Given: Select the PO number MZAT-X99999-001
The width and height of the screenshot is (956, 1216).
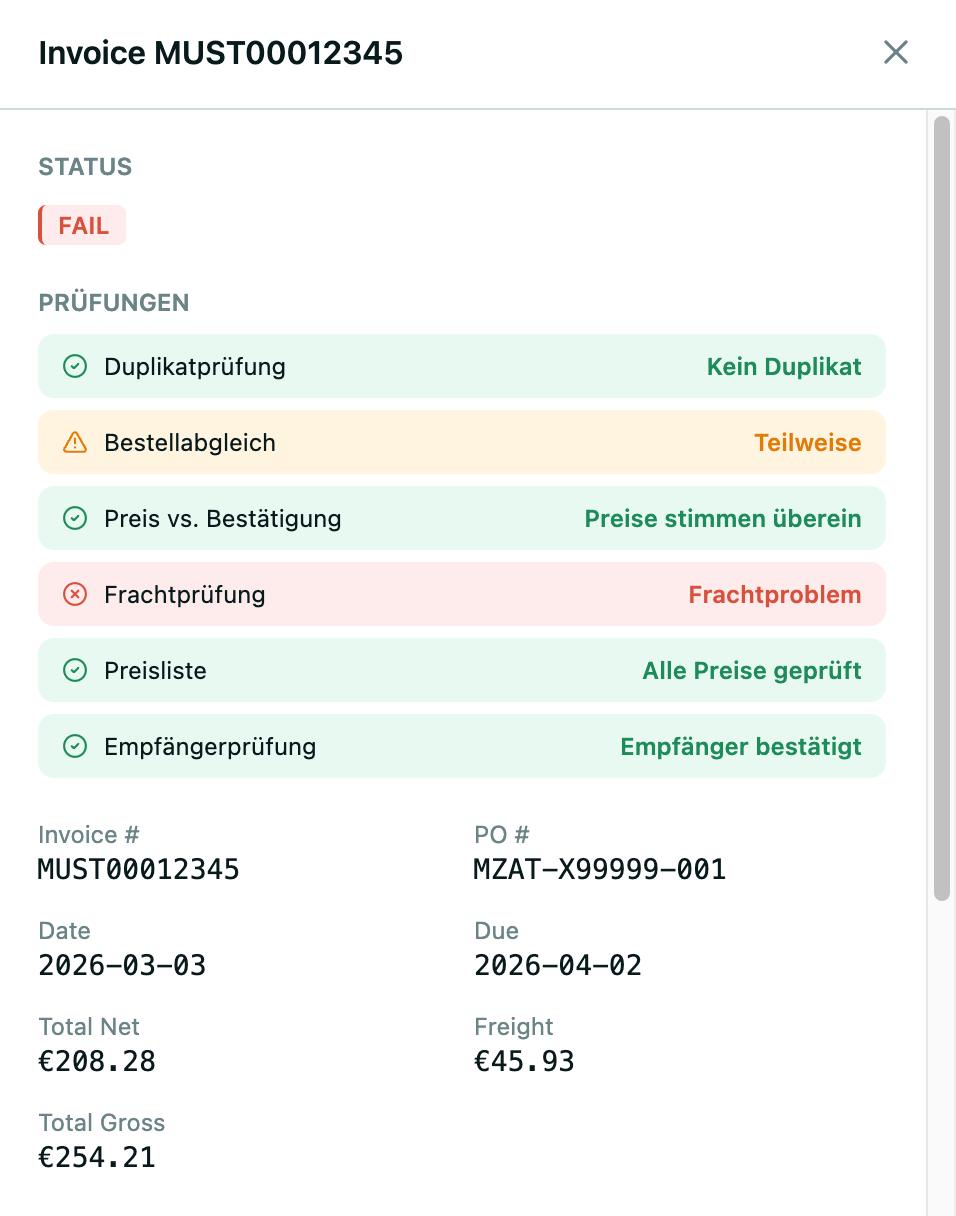Looking at the screenshot, I should click(x=600, y=869).
